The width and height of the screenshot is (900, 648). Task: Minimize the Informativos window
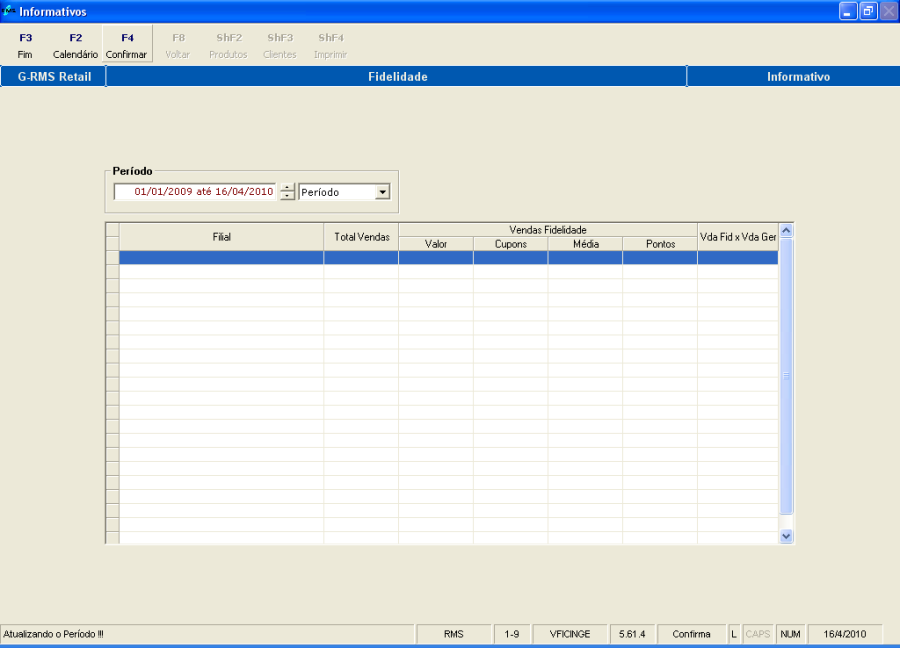pos(848,11)
